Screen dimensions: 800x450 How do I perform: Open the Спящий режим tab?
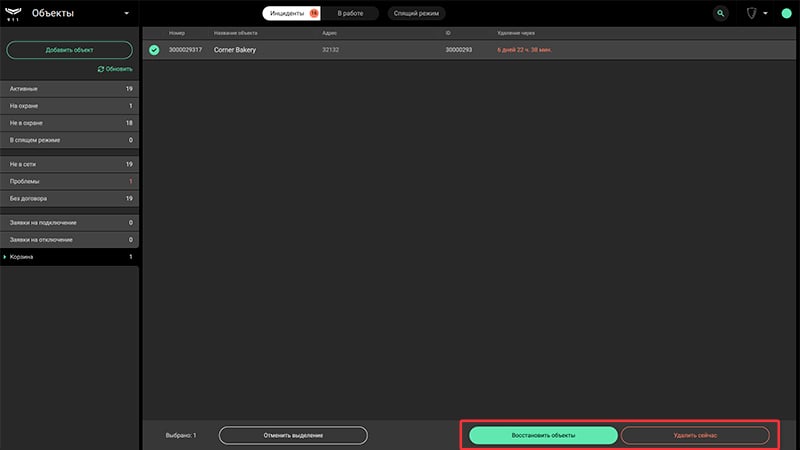tap(416, 13)
